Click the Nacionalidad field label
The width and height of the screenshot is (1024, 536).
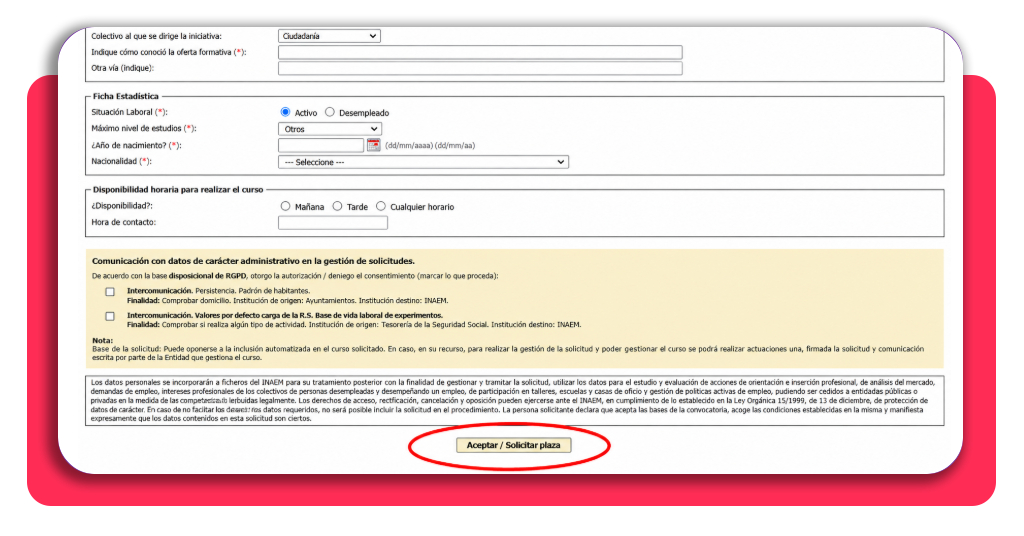pyautogui.click(x=121, y=161)
